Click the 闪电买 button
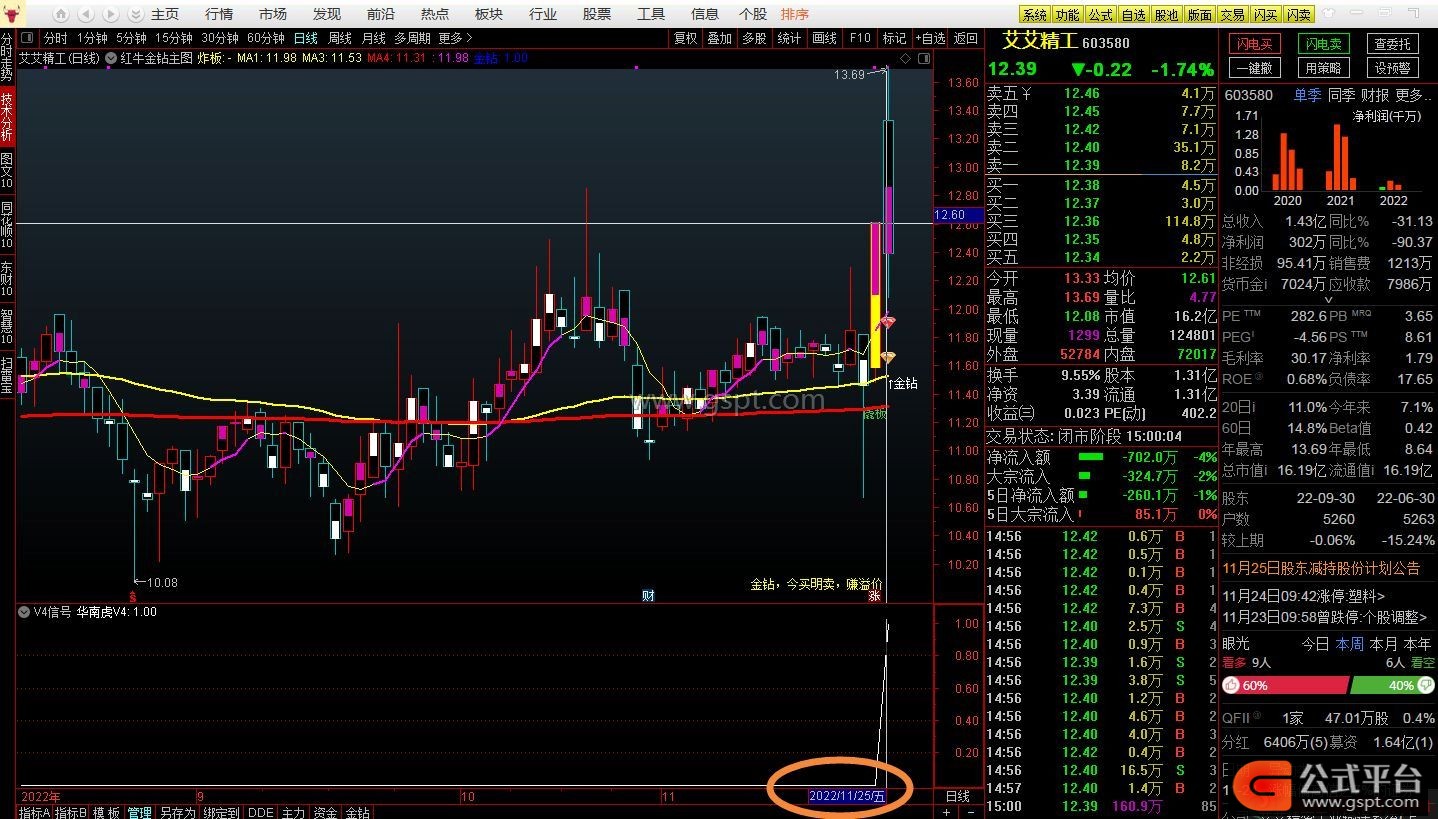This screenshot has height=819, width=1438. click(x=1253, y=44)
